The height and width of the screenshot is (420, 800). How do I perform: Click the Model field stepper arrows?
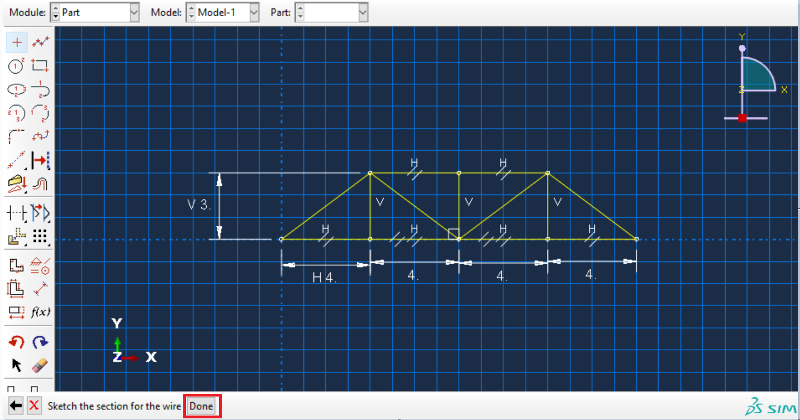191,12
